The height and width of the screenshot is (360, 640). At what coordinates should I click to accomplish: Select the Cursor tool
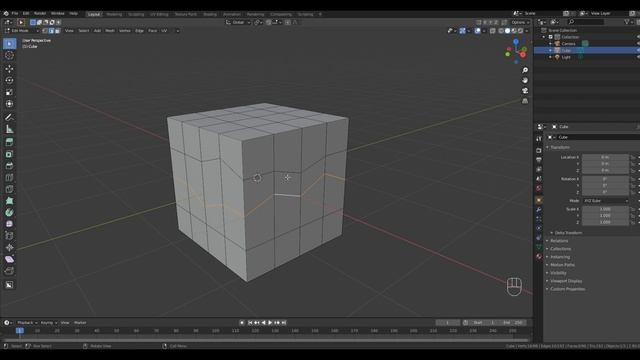click(x=9, y=56)
